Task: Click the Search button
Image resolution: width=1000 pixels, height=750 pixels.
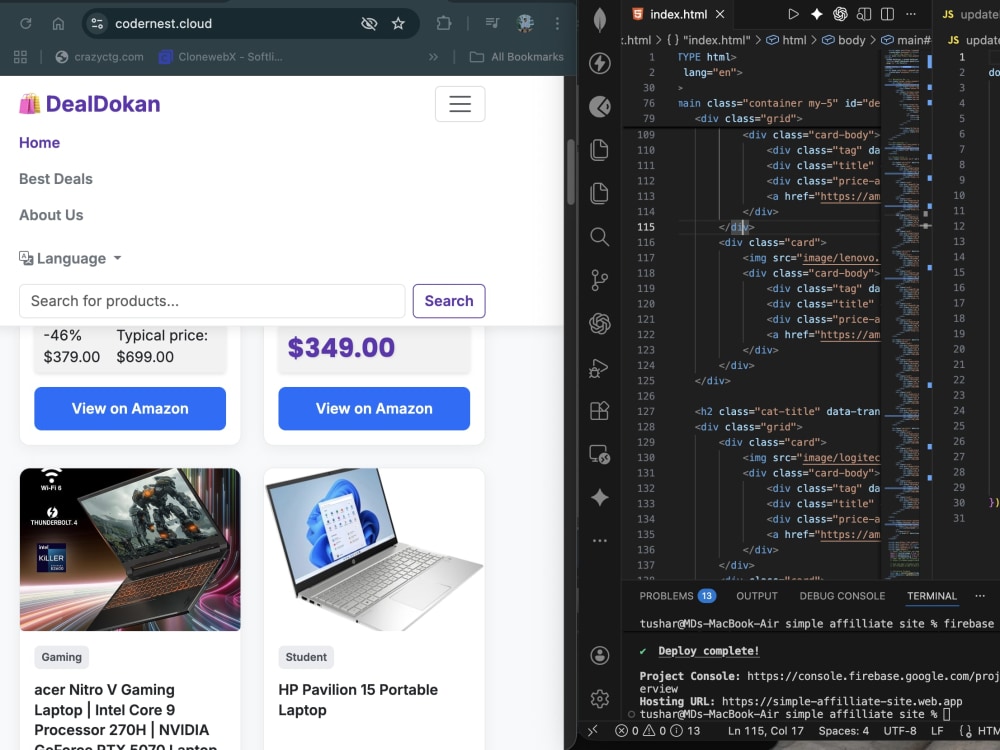Action: [x=449, y=301]
